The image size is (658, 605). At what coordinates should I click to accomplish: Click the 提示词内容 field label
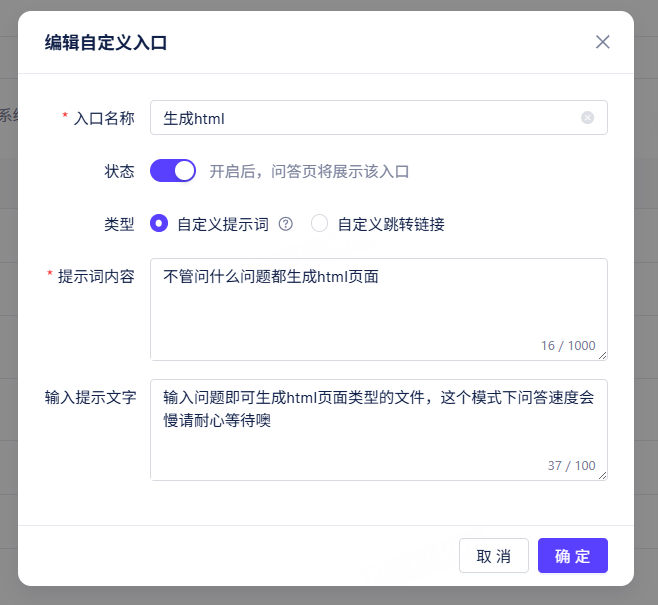tap(96, 276)
